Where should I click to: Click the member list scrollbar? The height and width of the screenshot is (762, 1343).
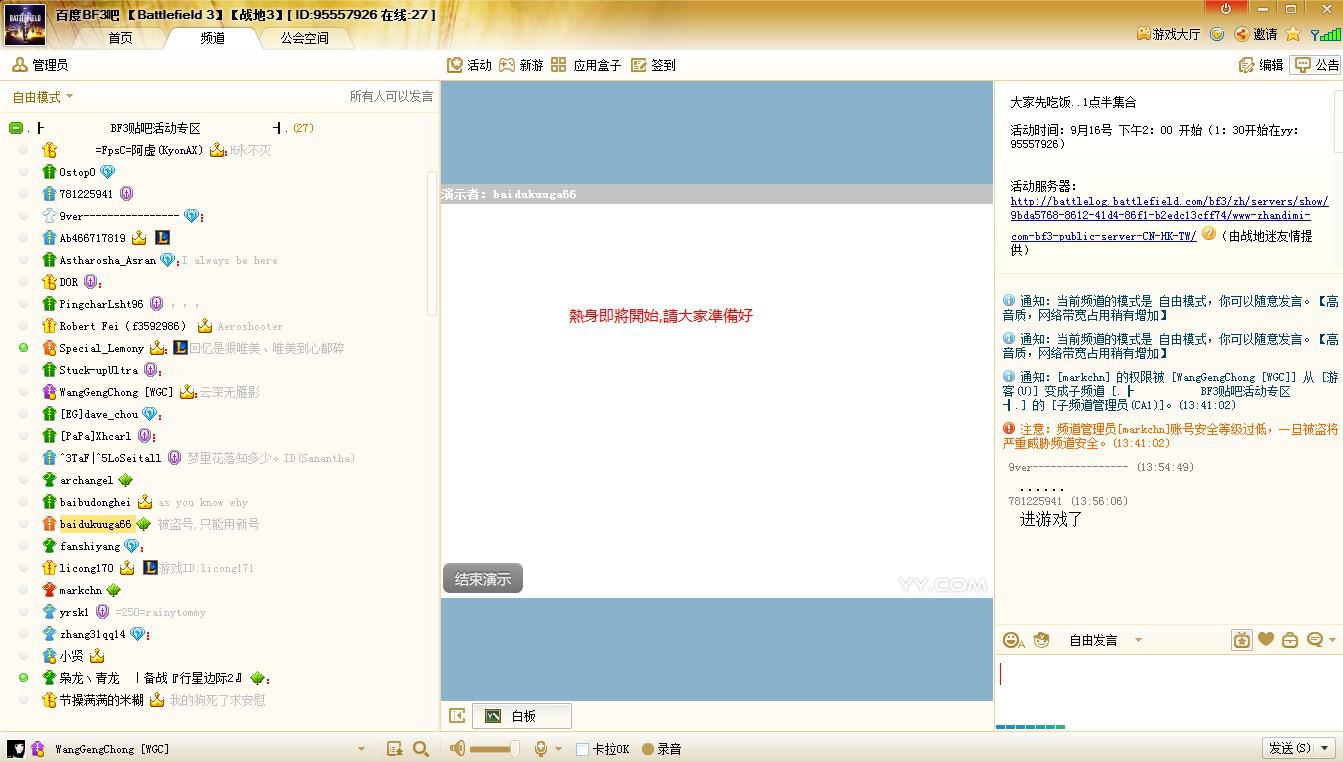(x=432, y=242)
